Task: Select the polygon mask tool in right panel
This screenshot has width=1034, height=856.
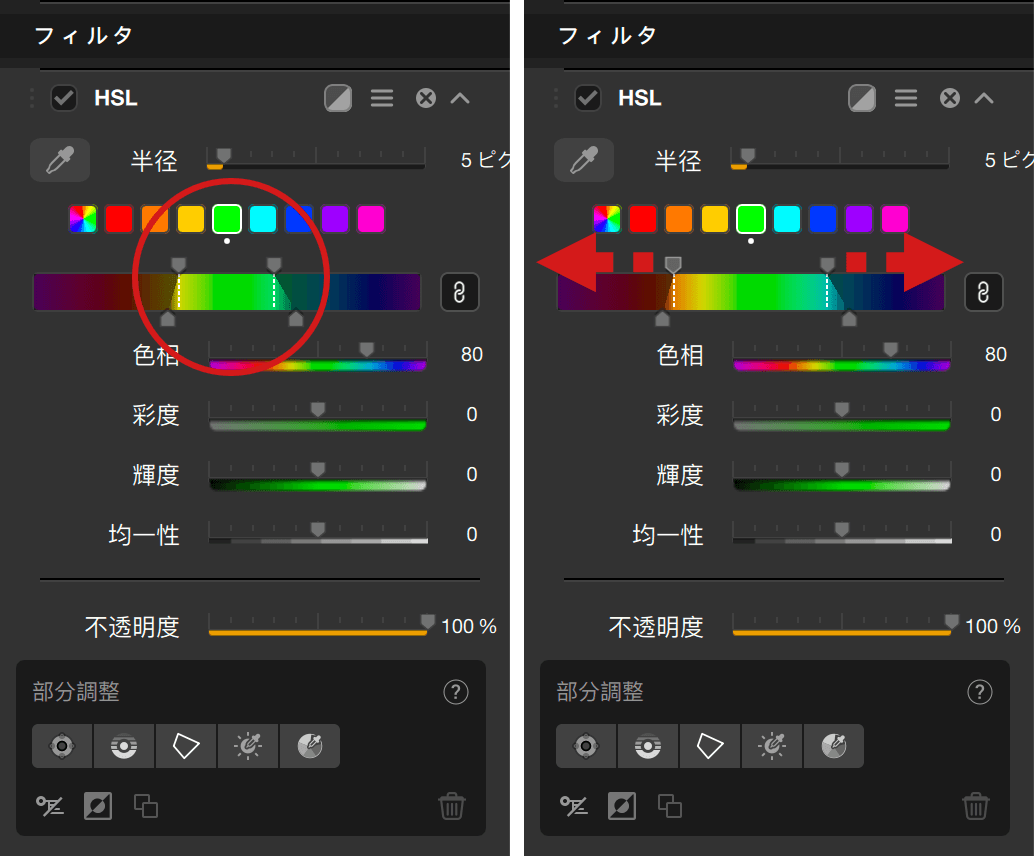Action: click(710, 746)
